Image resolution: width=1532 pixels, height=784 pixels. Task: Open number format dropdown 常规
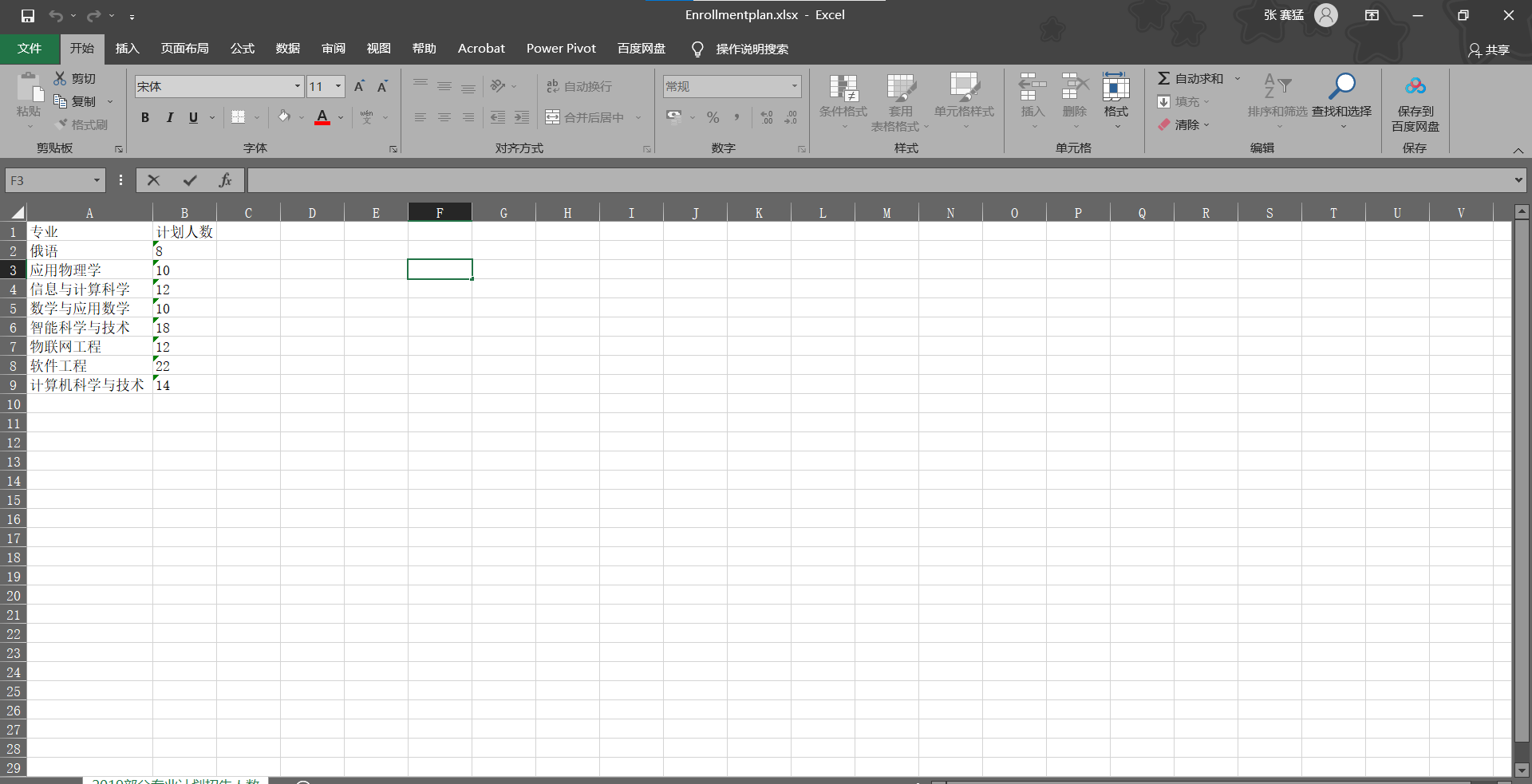(x=794, y=86)
